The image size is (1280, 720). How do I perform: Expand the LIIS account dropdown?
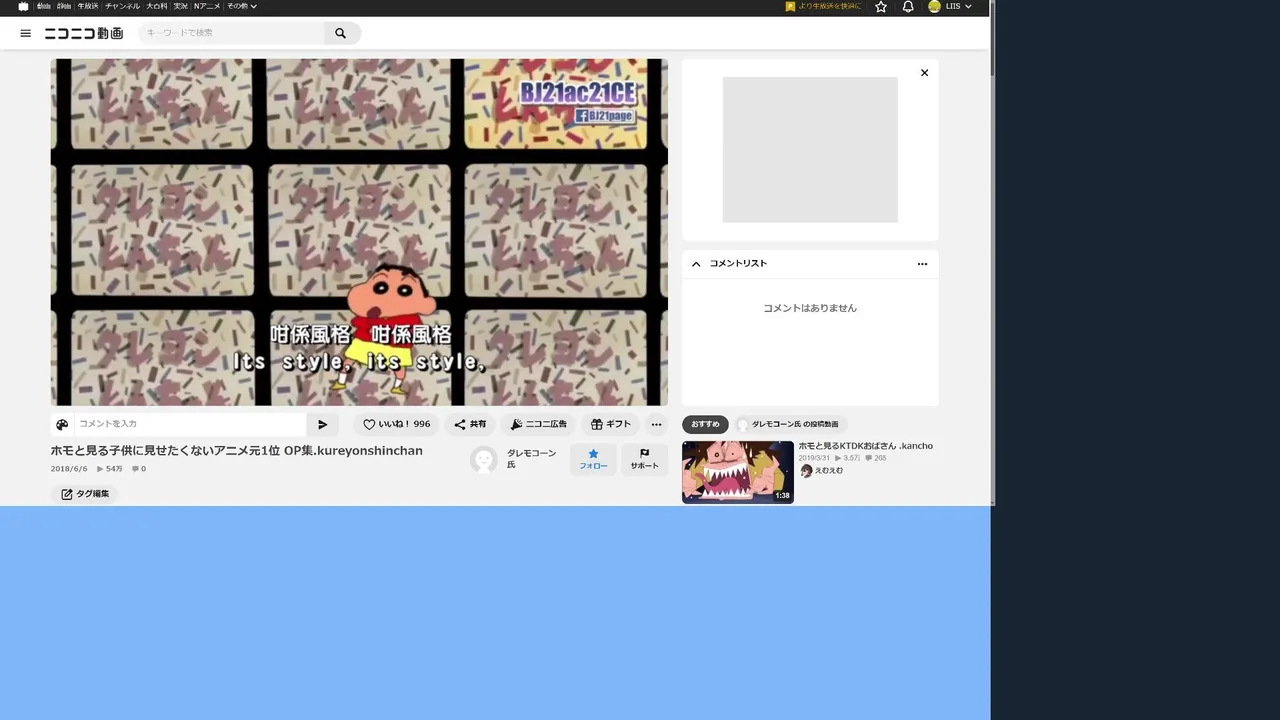(958, 6)
